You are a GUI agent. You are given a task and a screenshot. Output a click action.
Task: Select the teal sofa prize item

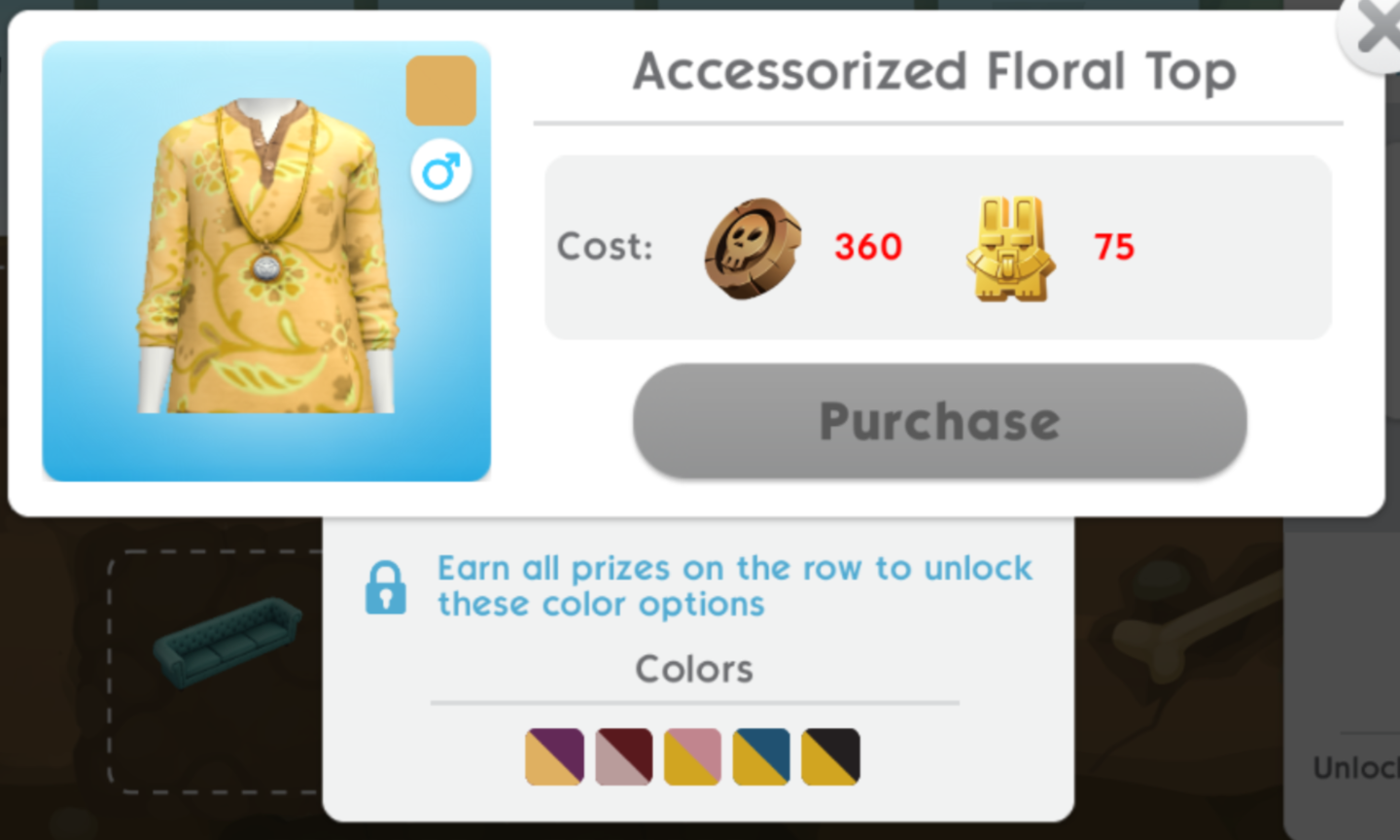pos(227,642)
